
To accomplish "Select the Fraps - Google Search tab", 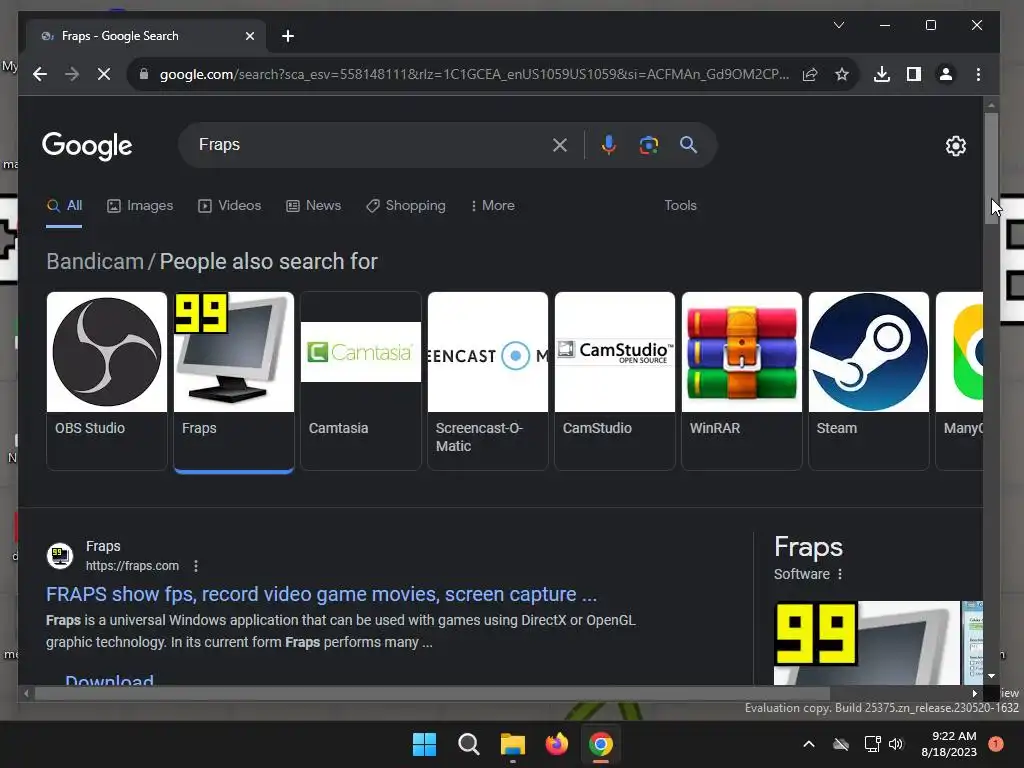I will [146, 36].
